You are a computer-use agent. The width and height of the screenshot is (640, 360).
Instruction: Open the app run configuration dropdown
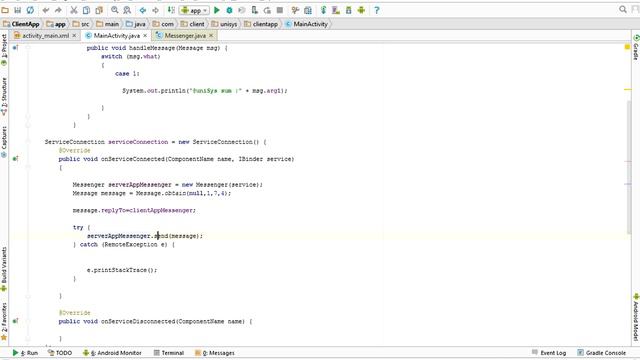pyautogui.click(x=194, y=10)
